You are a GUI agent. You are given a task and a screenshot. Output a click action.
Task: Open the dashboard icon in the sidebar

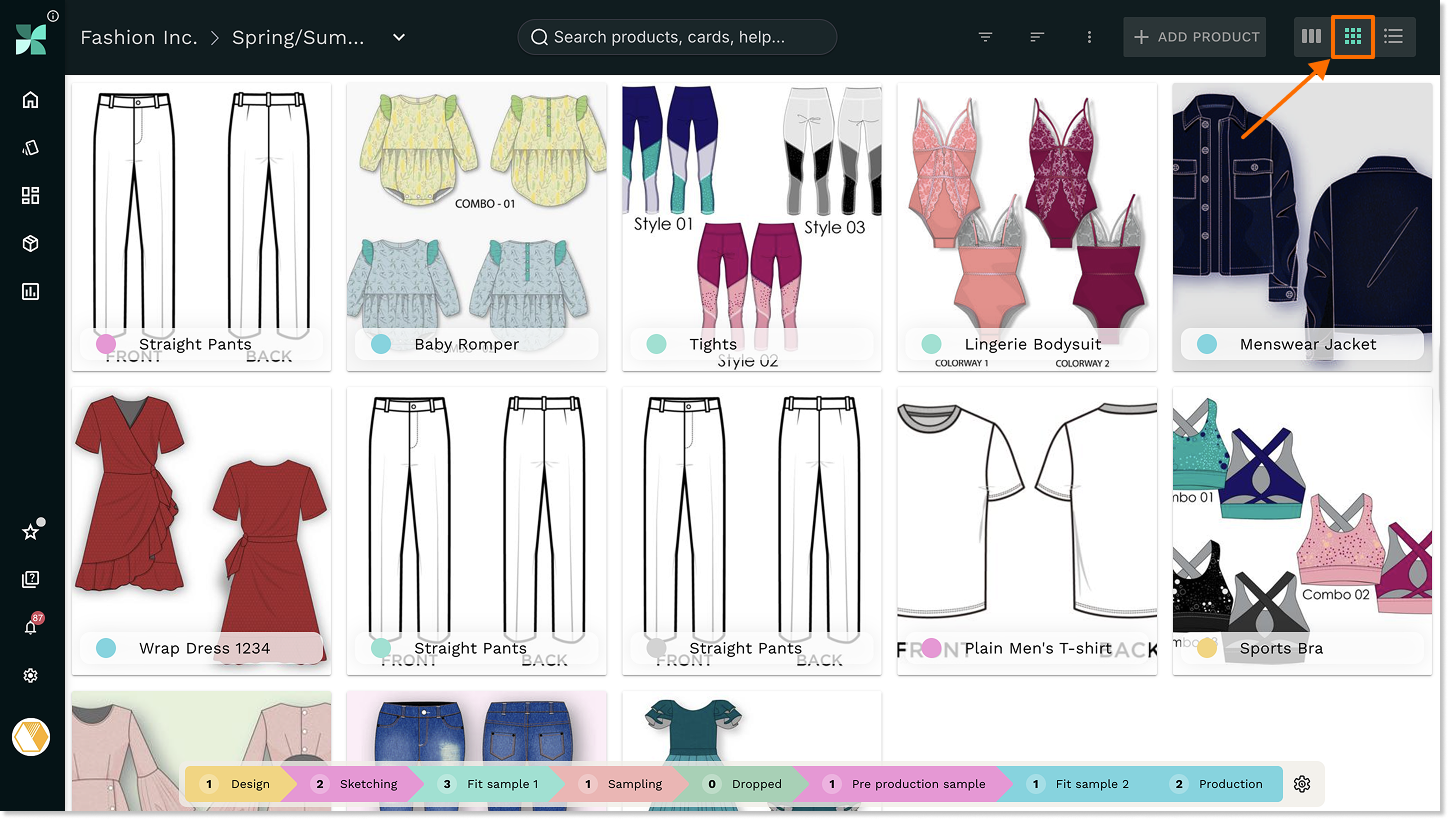click(x=30, y=196)
